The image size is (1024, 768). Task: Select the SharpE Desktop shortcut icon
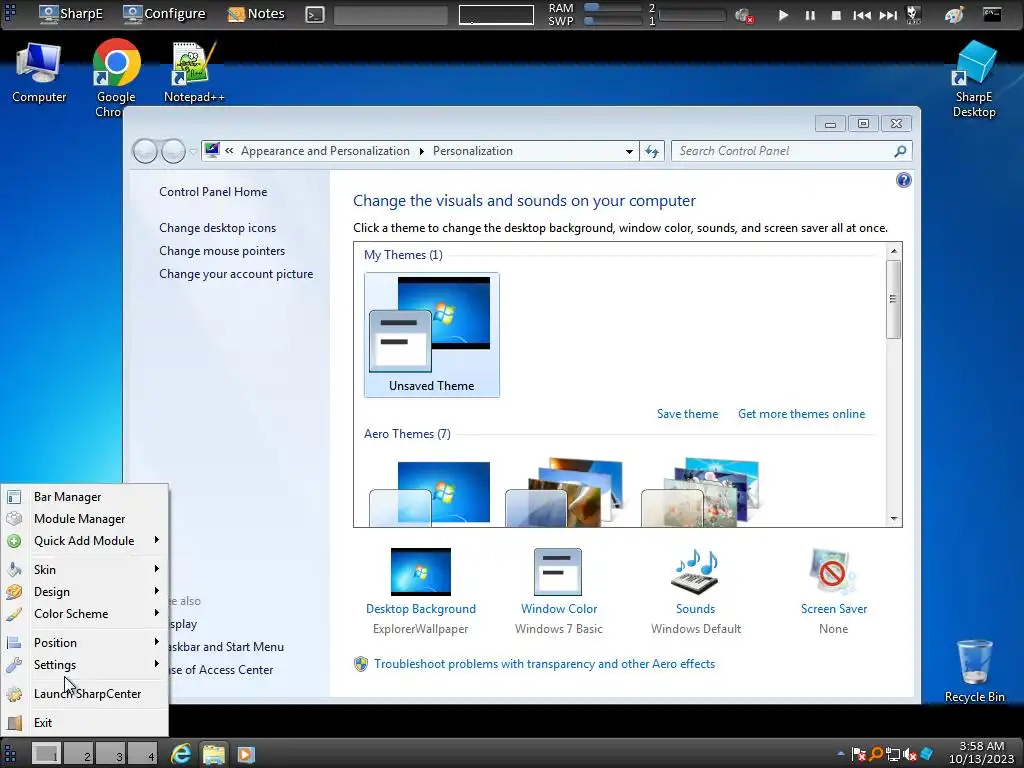tap(974, 79)
